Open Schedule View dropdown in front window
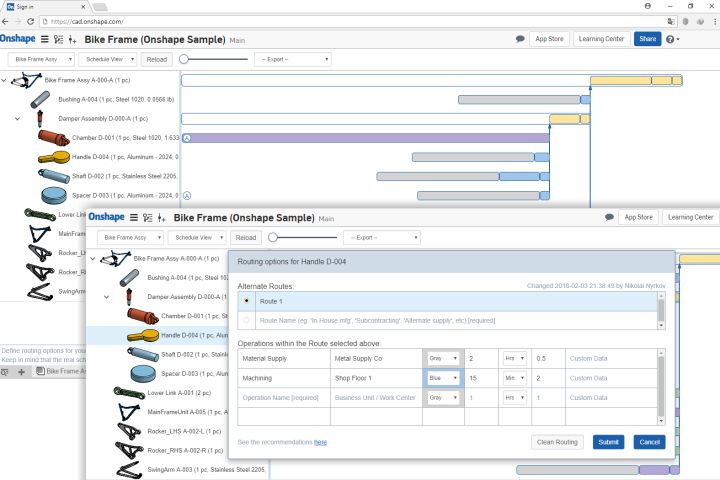 [197, 237]
